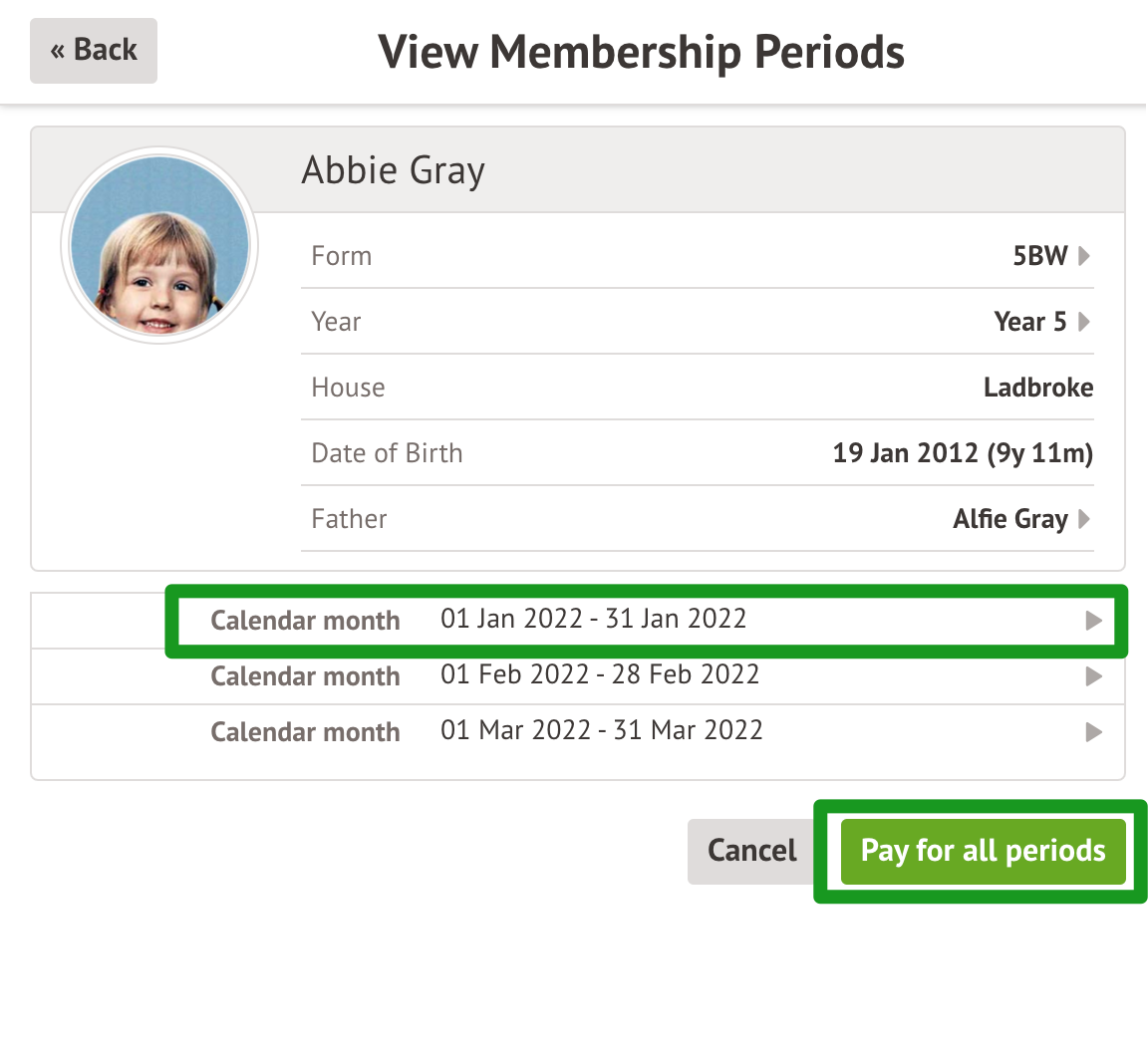The height and width of the screenshot is (1056, 1148).
Task: Select the Abbie Gray name header
Action: click(x=394, y=170)
